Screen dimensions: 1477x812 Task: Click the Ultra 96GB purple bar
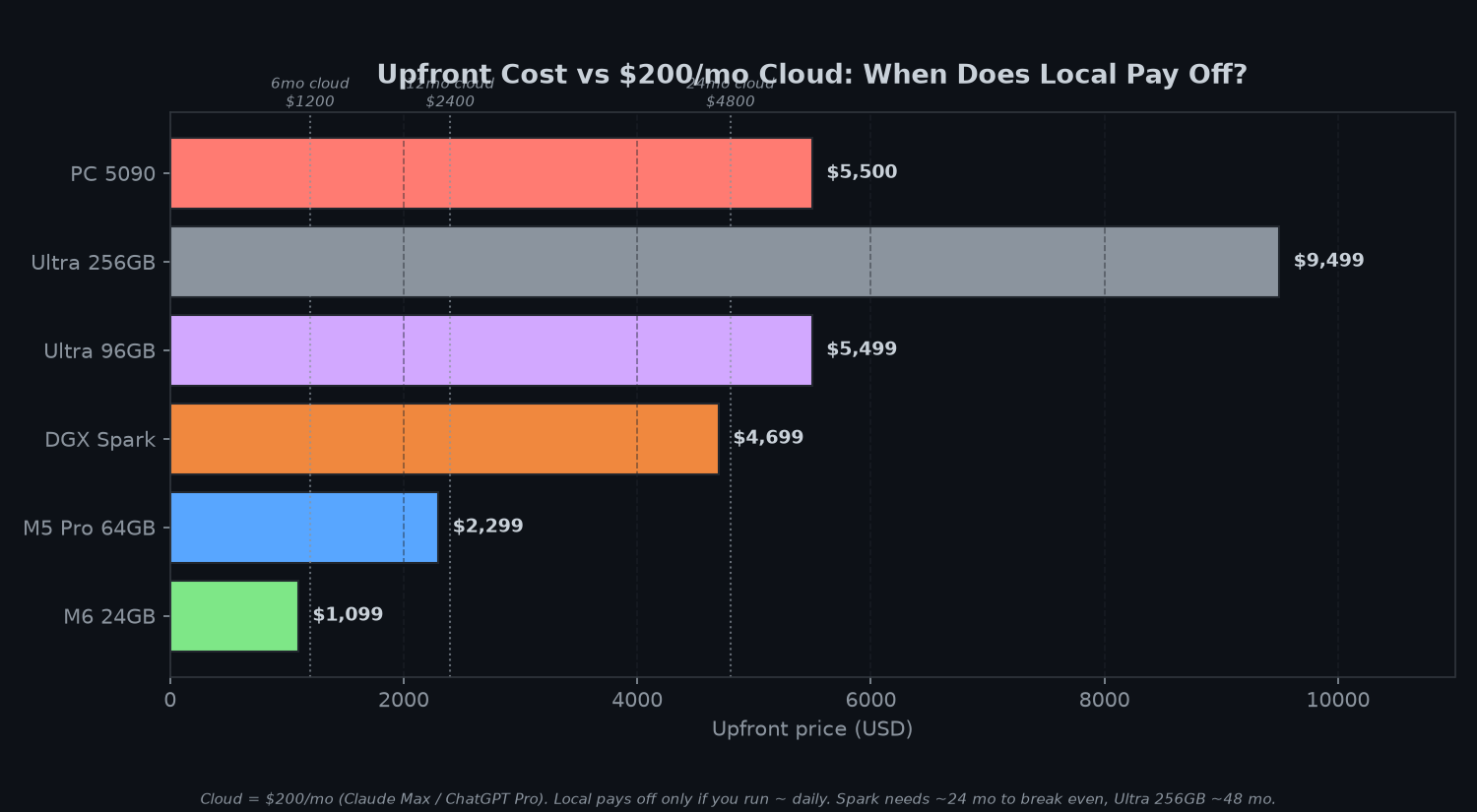[491, 350]
